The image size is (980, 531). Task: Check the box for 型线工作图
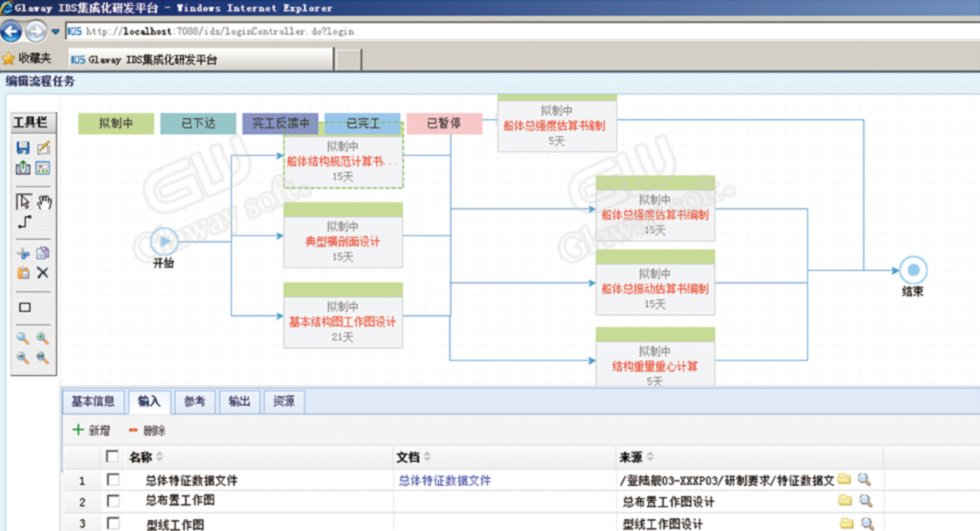[x=113, y=523]
